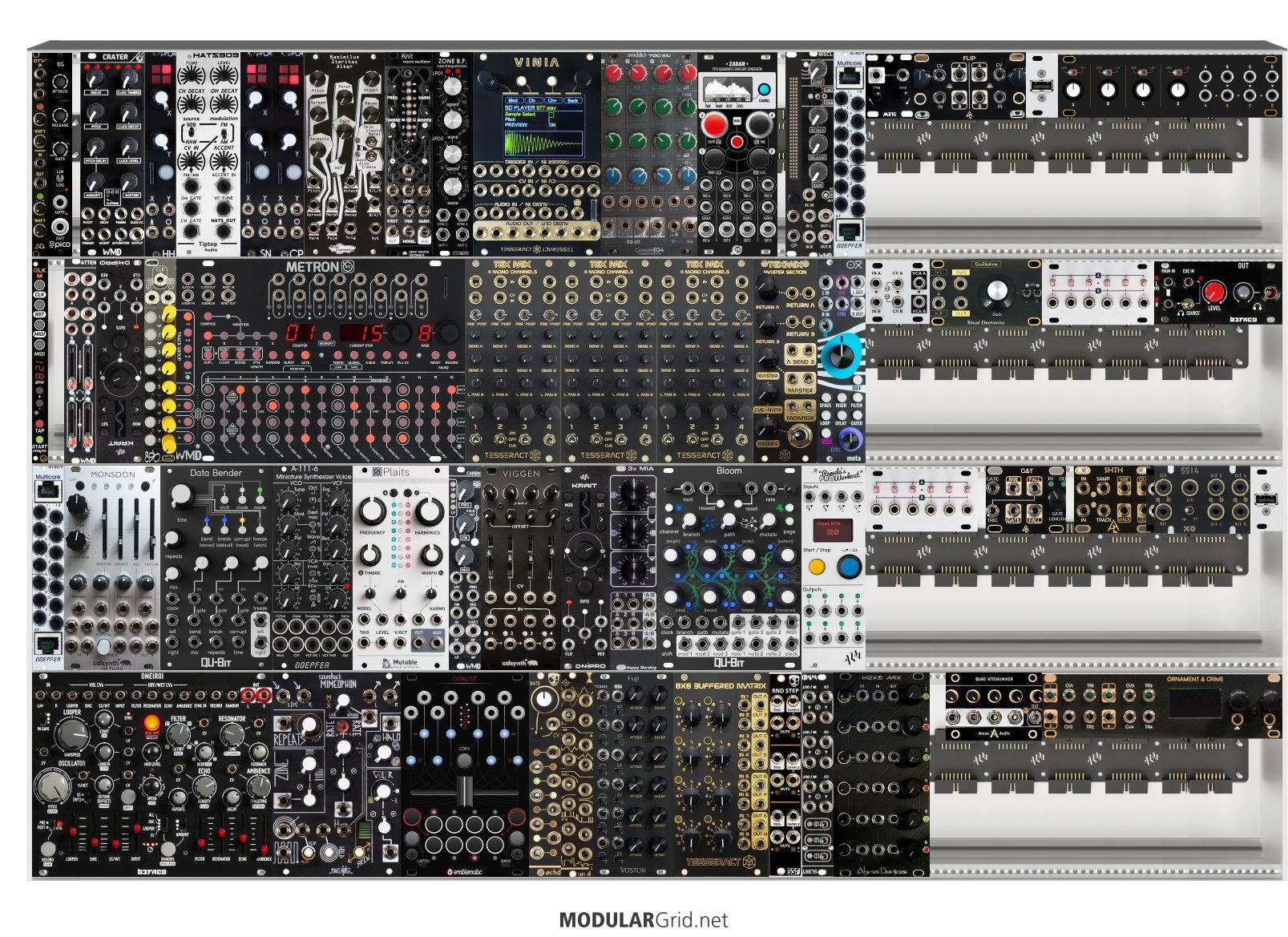This screenshot has height=937, width=1288.
Task: Open the Monsoon granular module
Action: point(112,567)
